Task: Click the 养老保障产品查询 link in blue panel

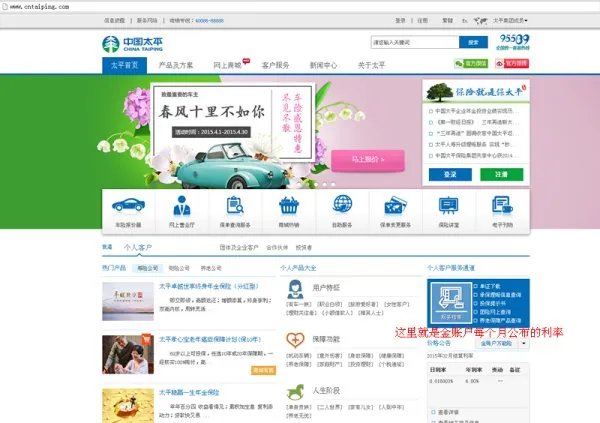Action: tap(500, 320)
